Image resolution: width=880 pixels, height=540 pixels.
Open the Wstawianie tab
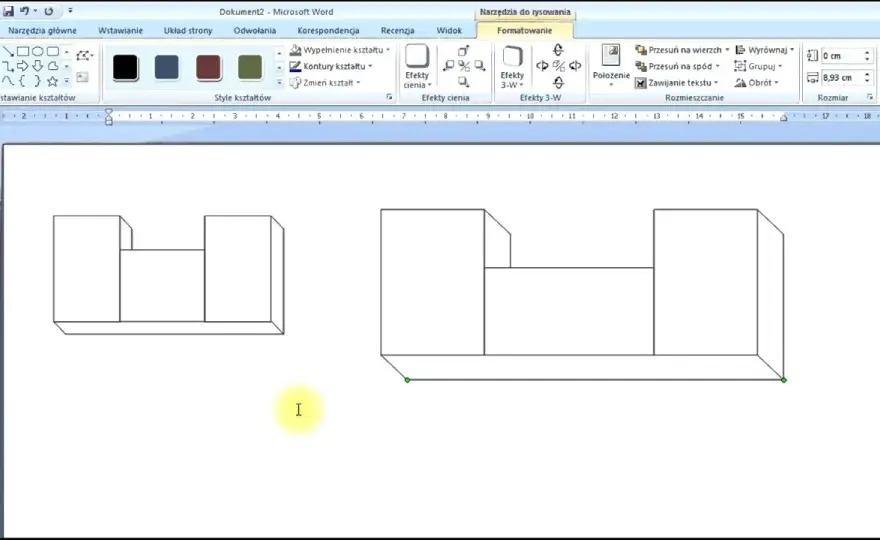pos(120,30)
